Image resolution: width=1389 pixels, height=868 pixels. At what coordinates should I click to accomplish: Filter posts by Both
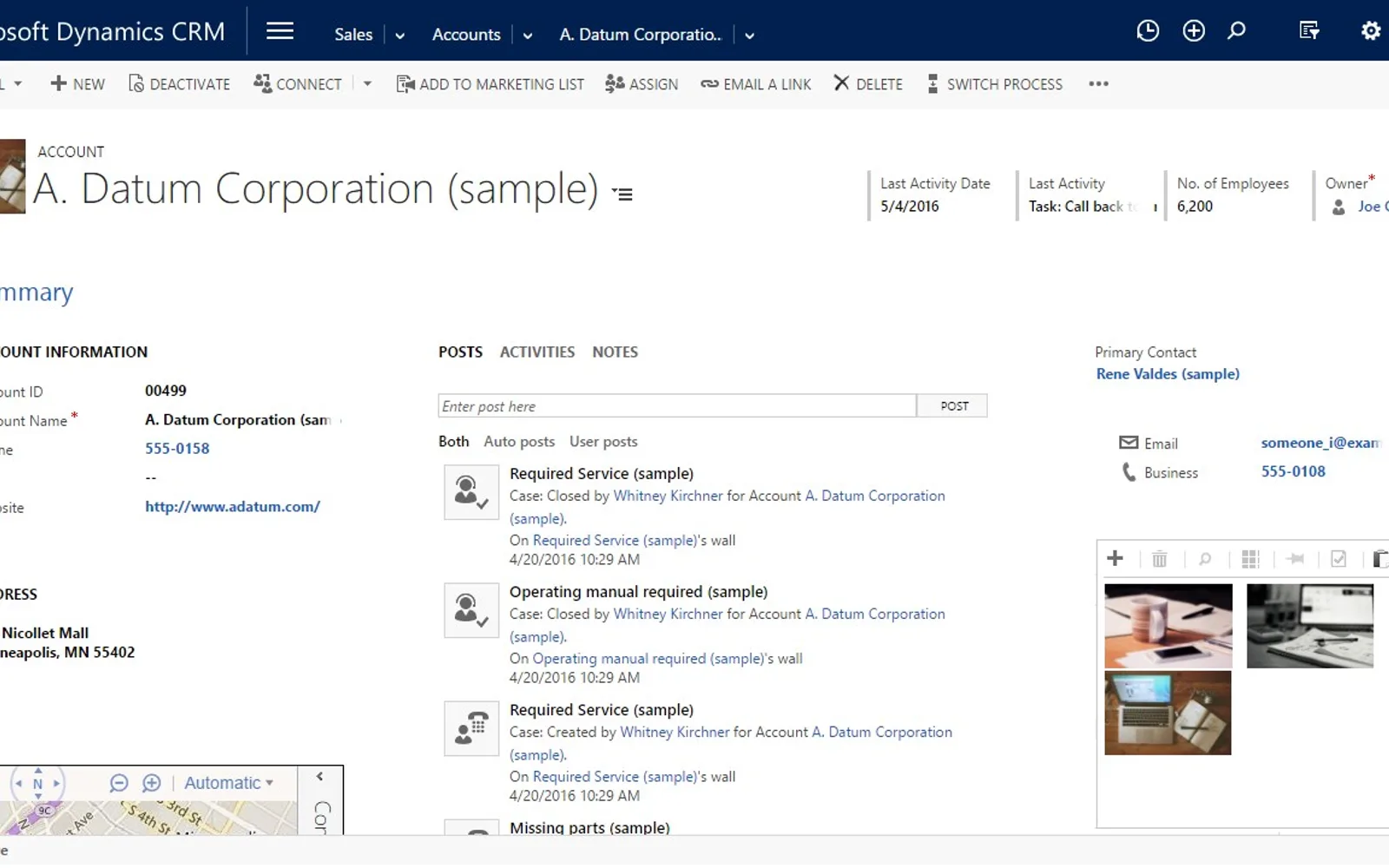[453, 442]
